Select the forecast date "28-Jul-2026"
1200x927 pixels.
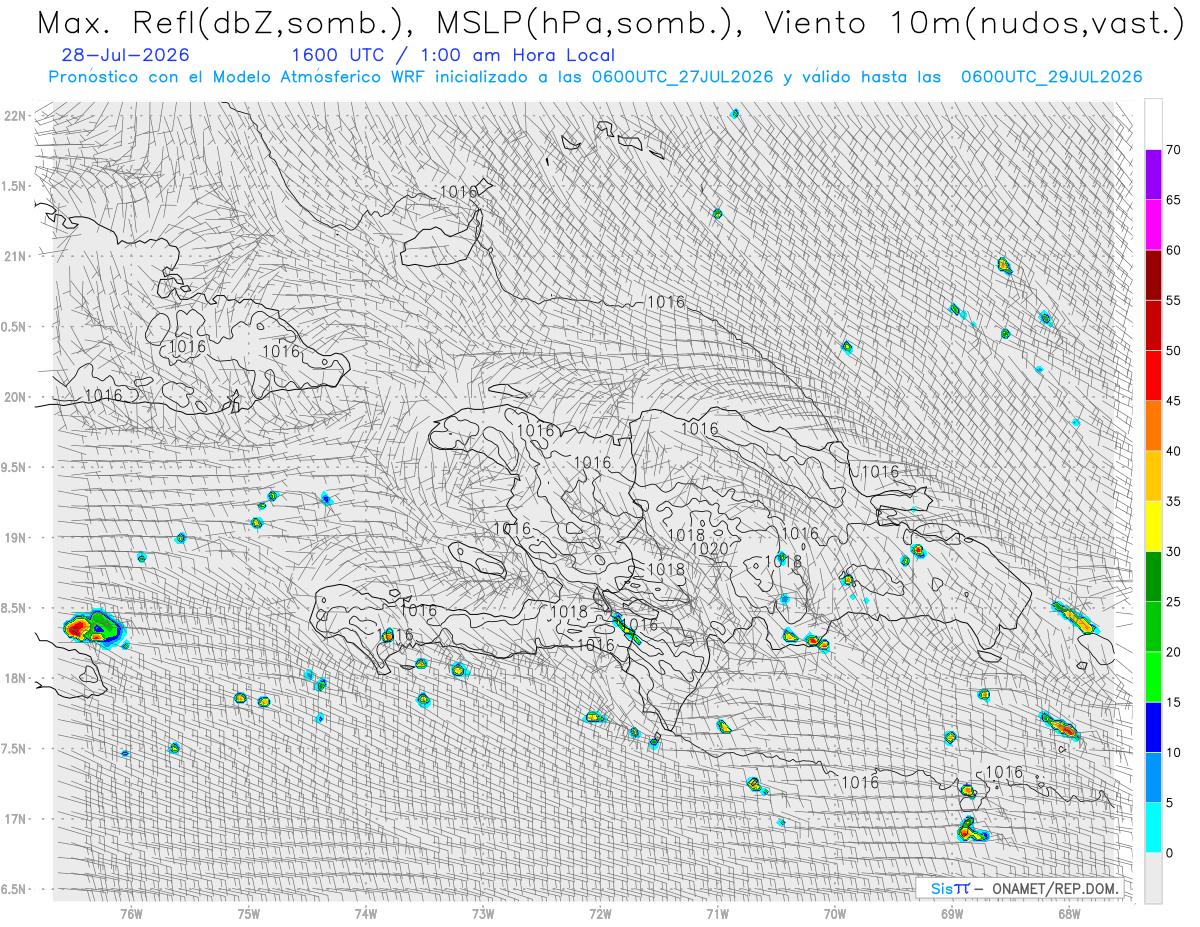(x=124, y=56)
